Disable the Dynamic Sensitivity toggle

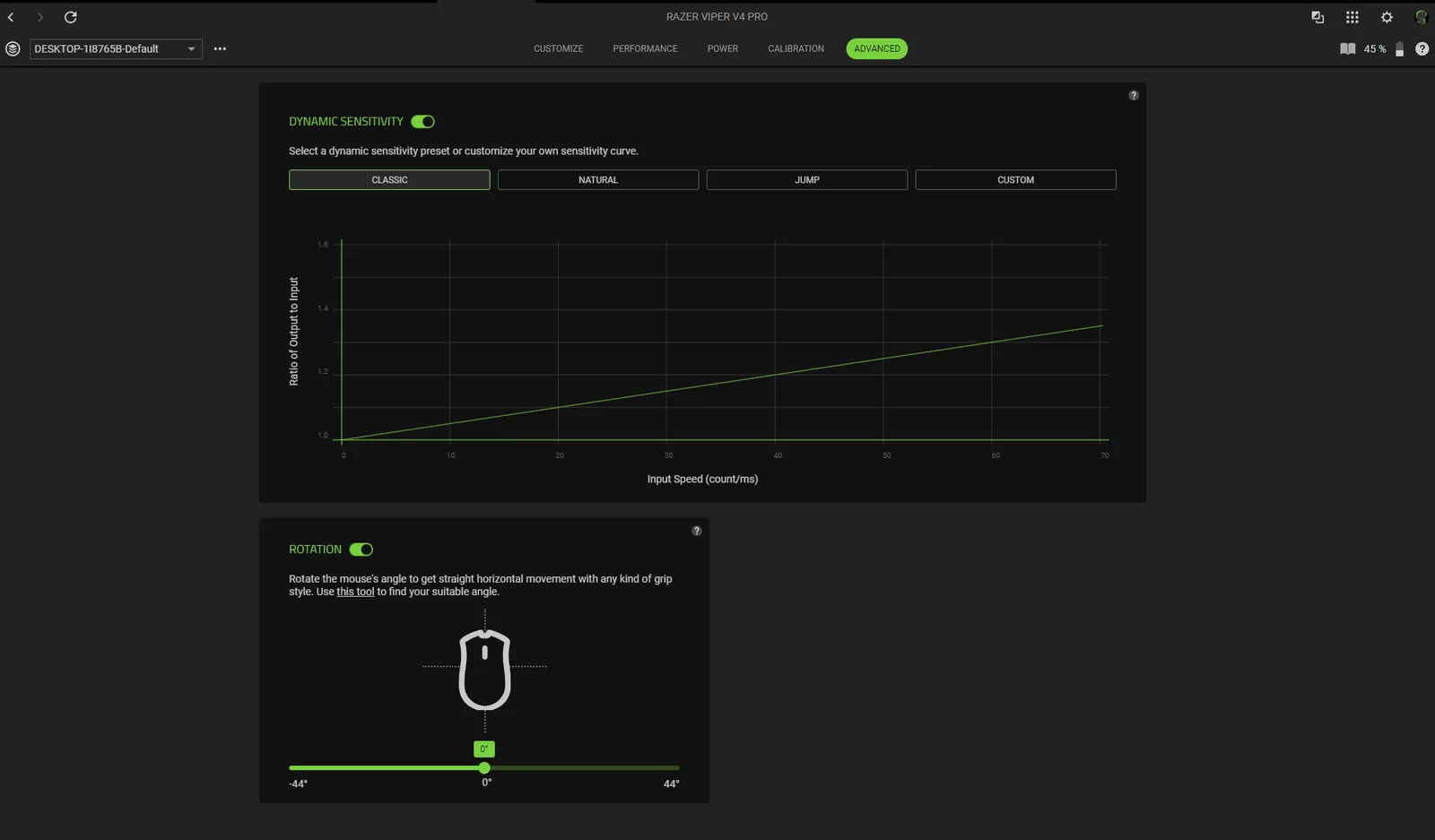click(x=422, y=122)
